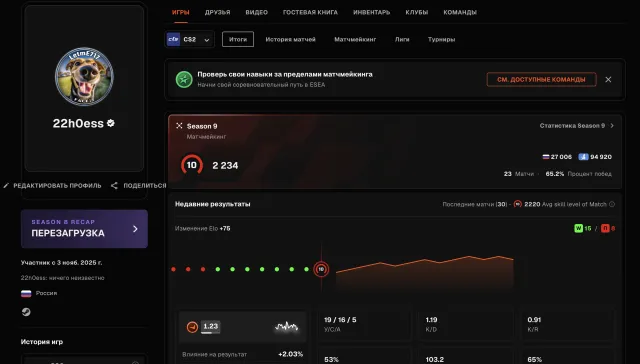Switch to the Матчмейкинг sub-tab
Viewport: 640px width, 364px height.
point(355,40)
